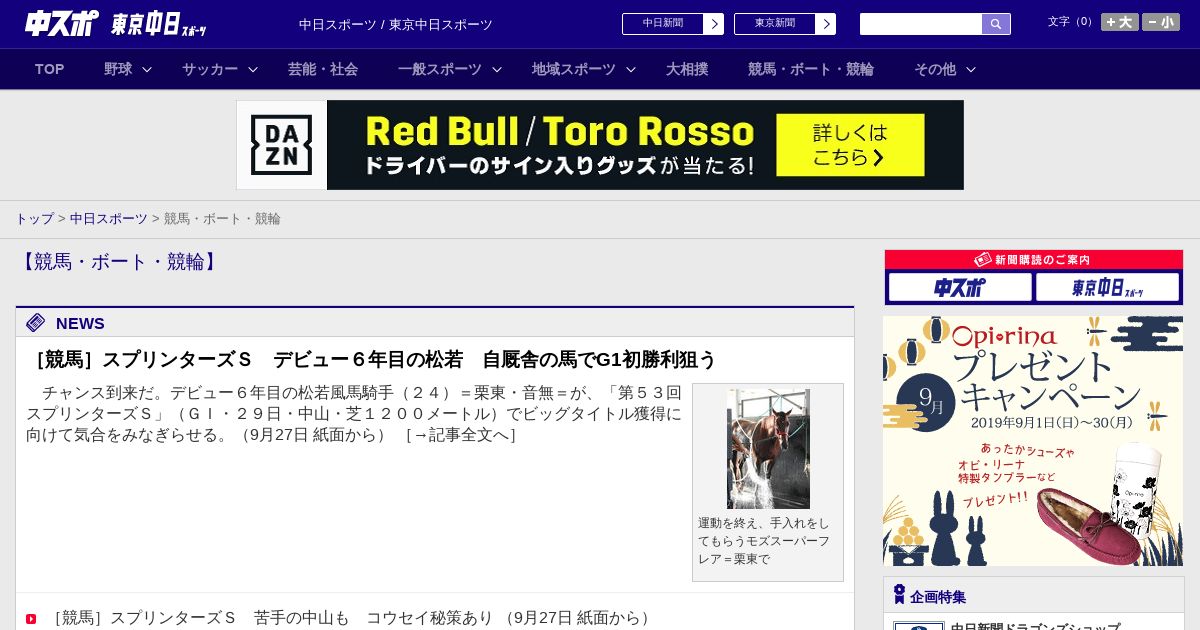Expand the 地域スポーツ dropdown menu
Image resolution: width=1200 pixels, height=630 pixels.
(584, 69)
